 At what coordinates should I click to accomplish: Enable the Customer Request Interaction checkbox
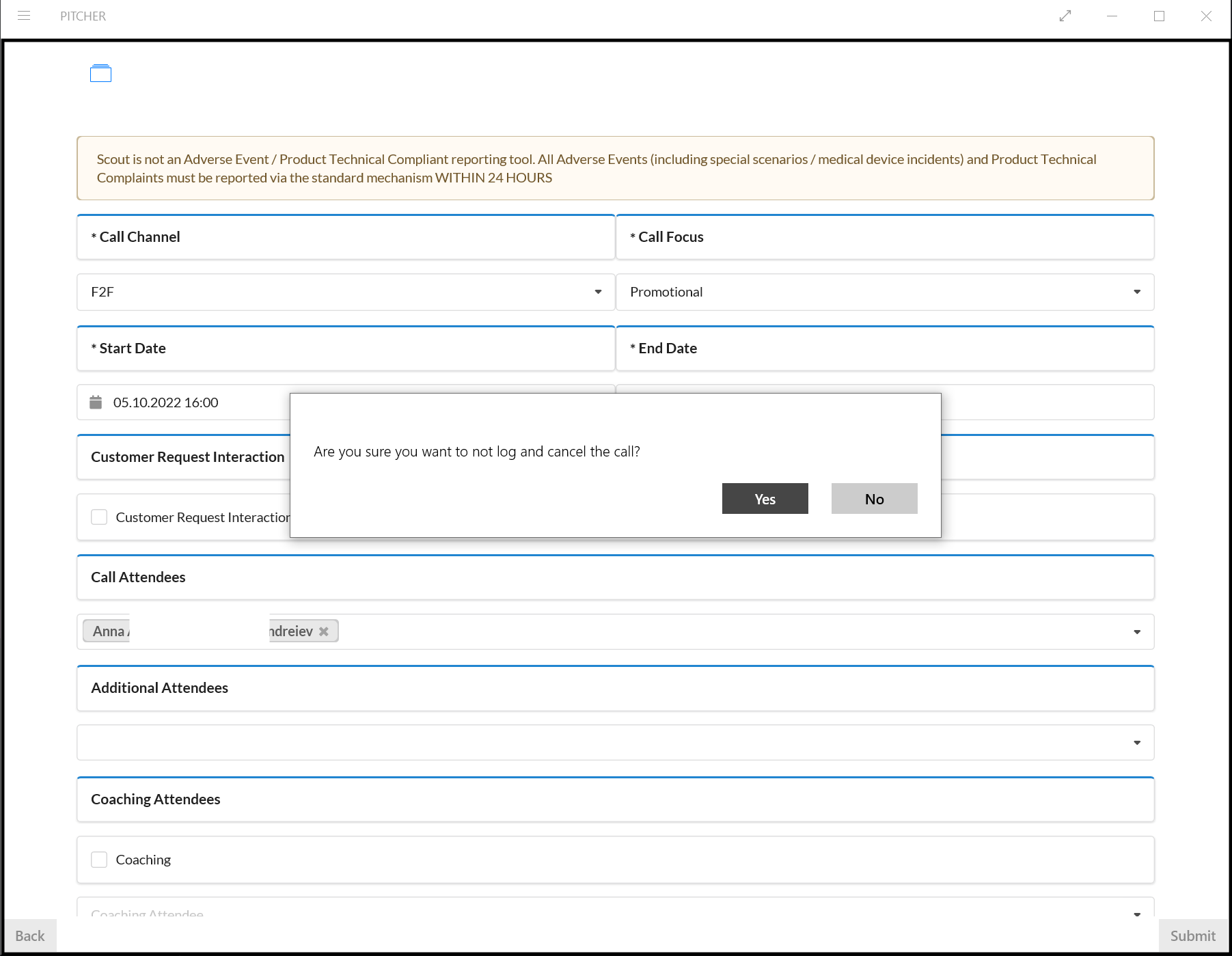click(x=99, y=517)
